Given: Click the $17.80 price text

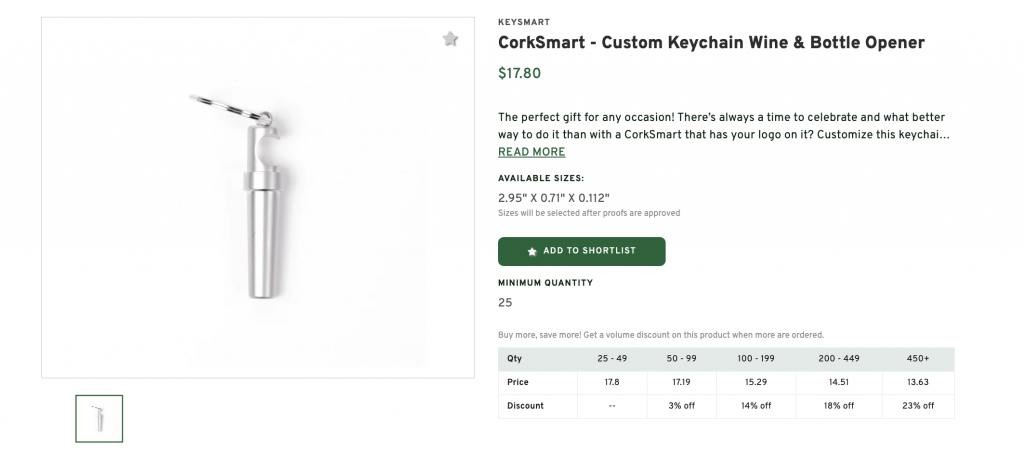Looking at the screenshot, I should click(519, 73).
